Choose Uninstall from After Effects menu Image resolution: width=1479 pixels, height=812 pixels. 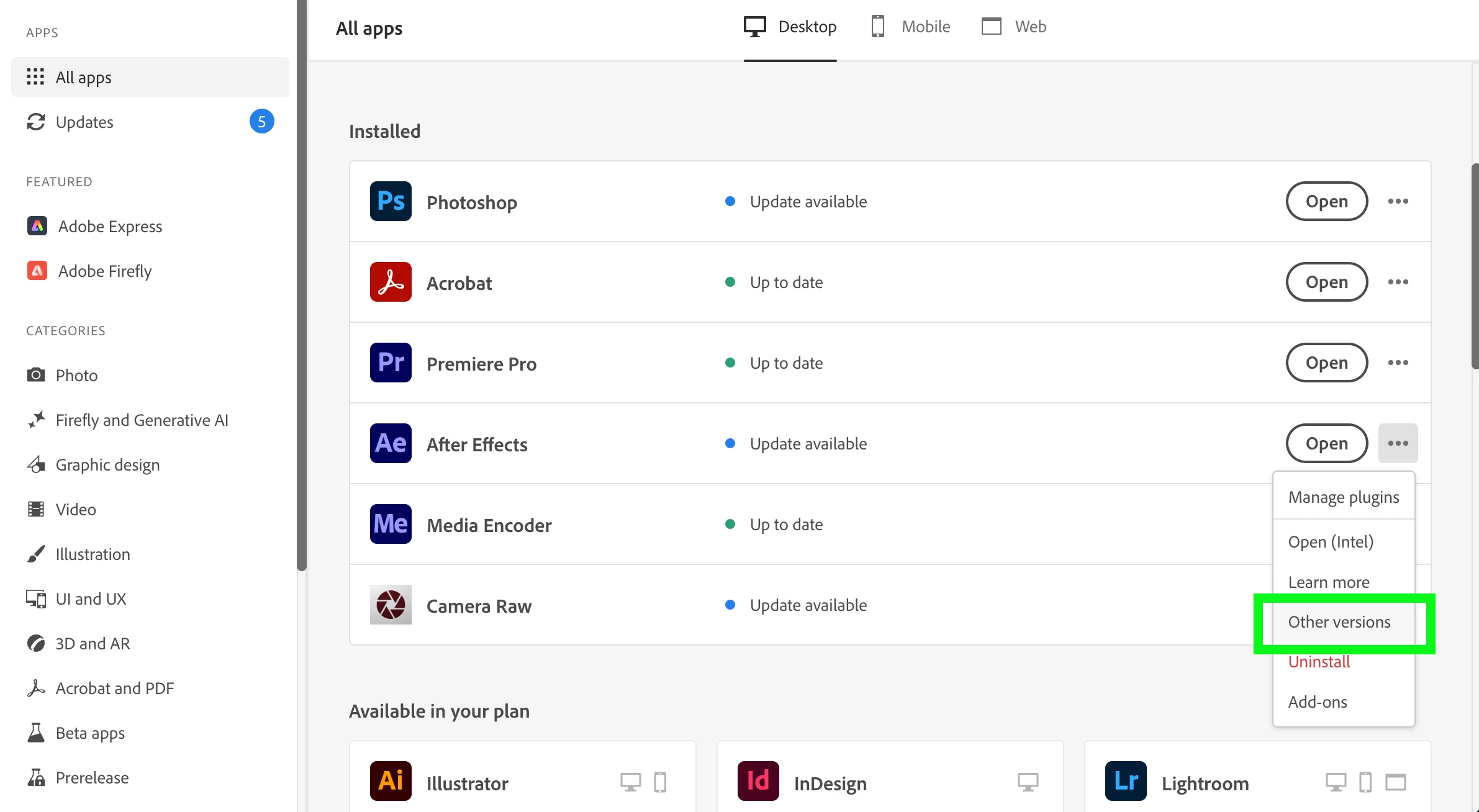point(1319,662)
